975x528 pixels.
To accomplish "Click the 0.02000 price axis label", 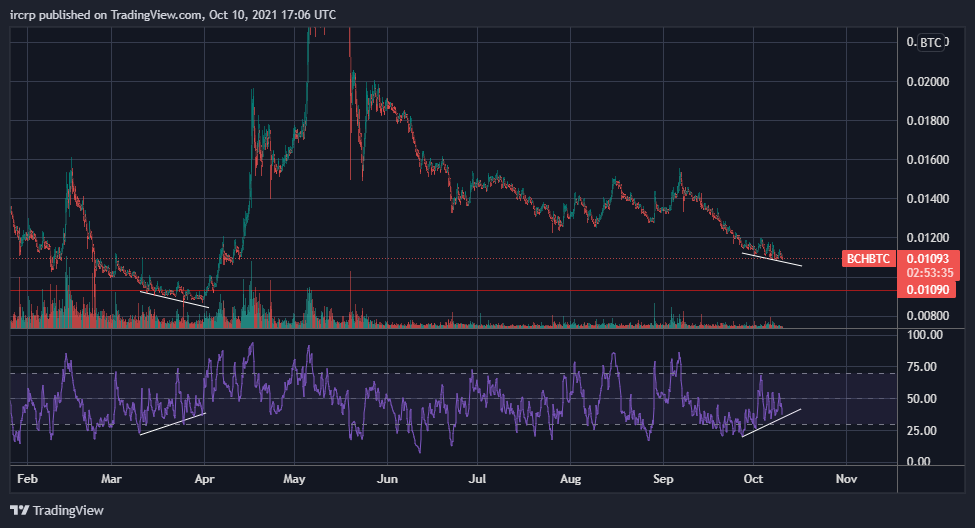I will click(x=928, y=82).
